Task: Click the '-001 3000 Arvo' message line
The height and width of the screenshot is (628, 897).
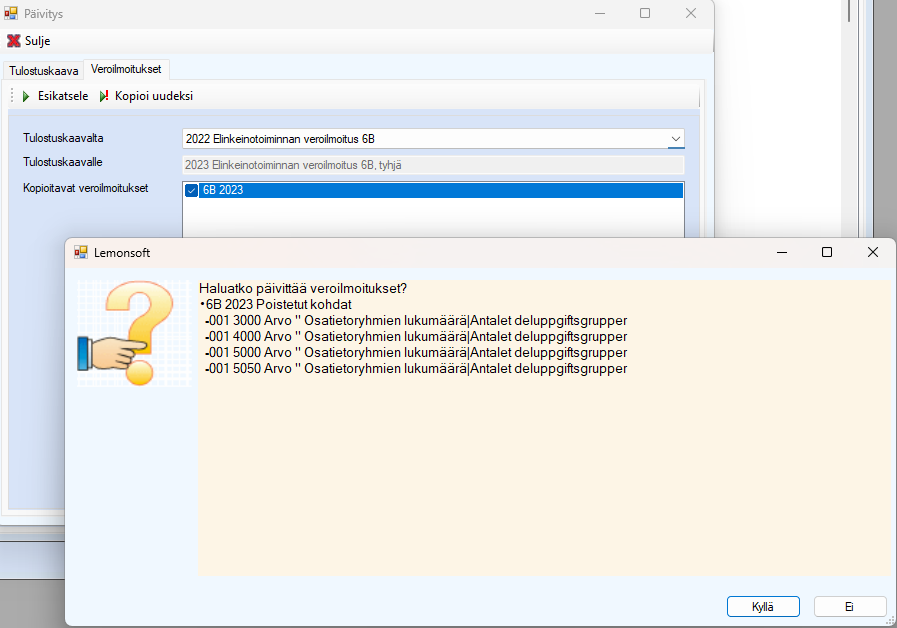Action: [x=416, y=320]
